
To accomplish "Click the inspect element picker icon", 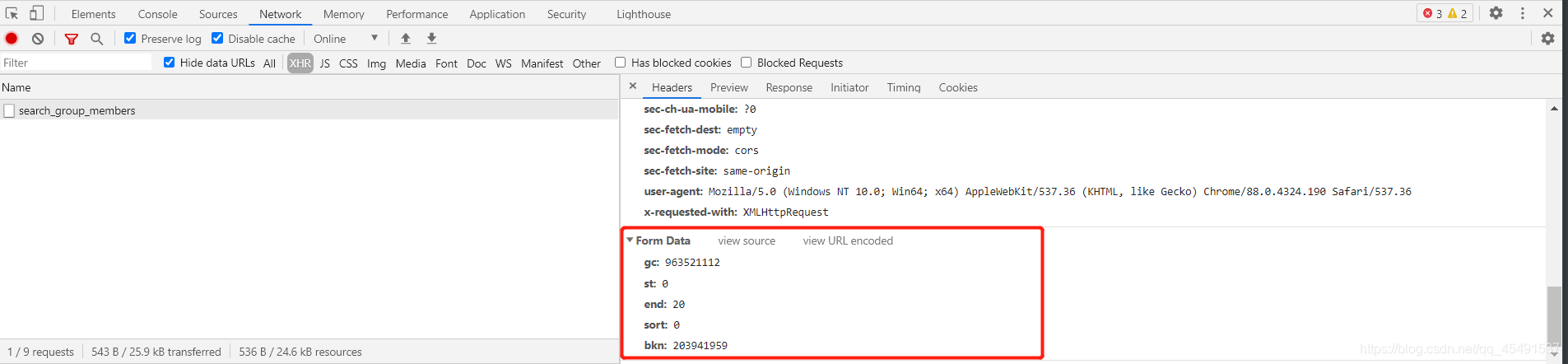I will coord(12,13).
